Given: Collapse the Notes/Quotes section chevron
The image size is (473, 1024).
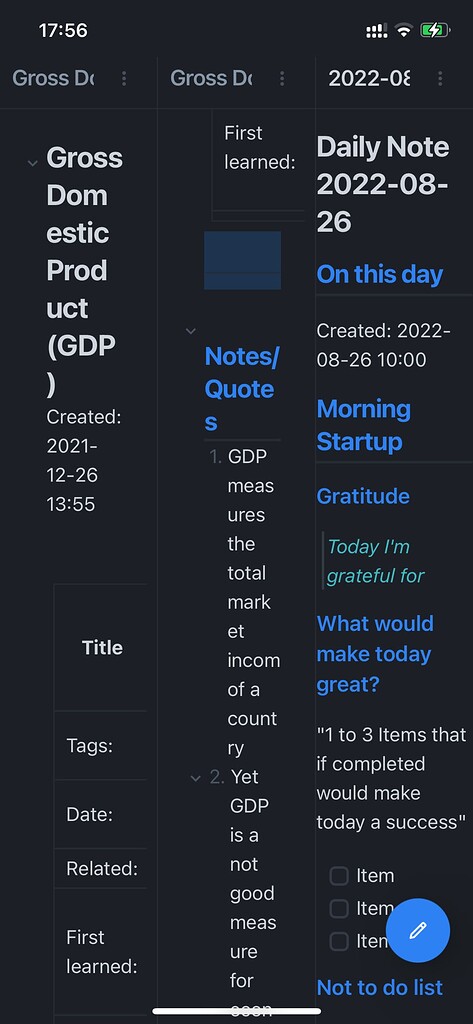Looking at the screenshot, I should point(191,330).
